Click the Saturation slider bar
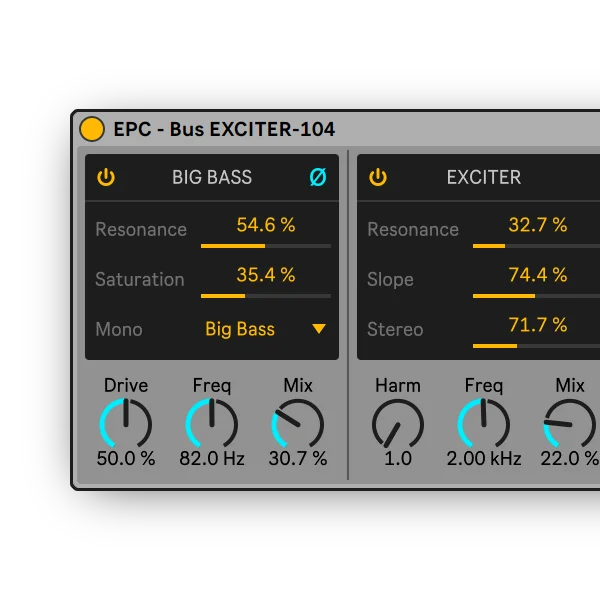The height and width of the screenshot is (600, 600). (x=266, y=296)
